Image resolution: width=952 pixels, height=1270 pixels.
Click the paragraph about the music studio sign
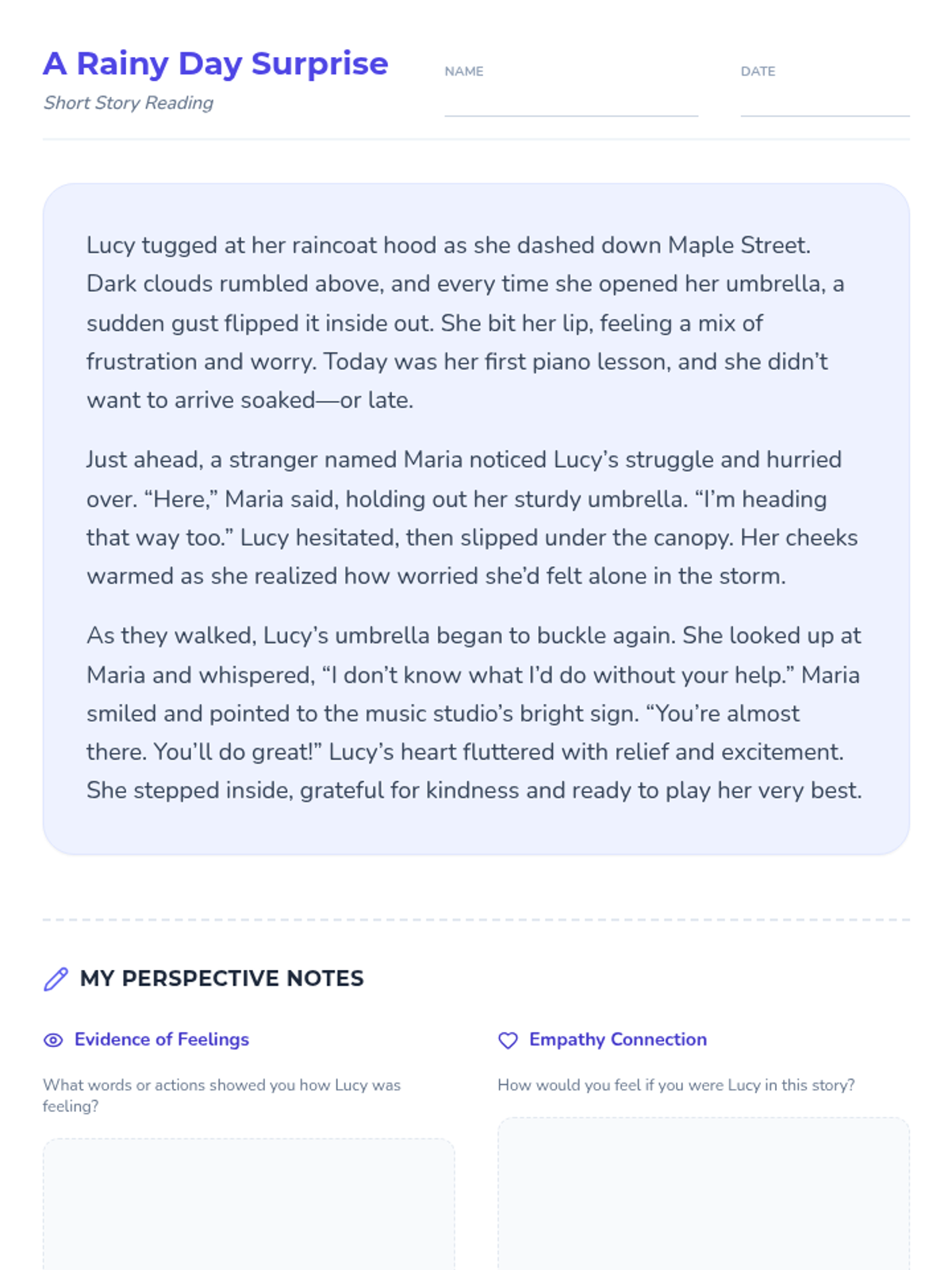point(474,713)
